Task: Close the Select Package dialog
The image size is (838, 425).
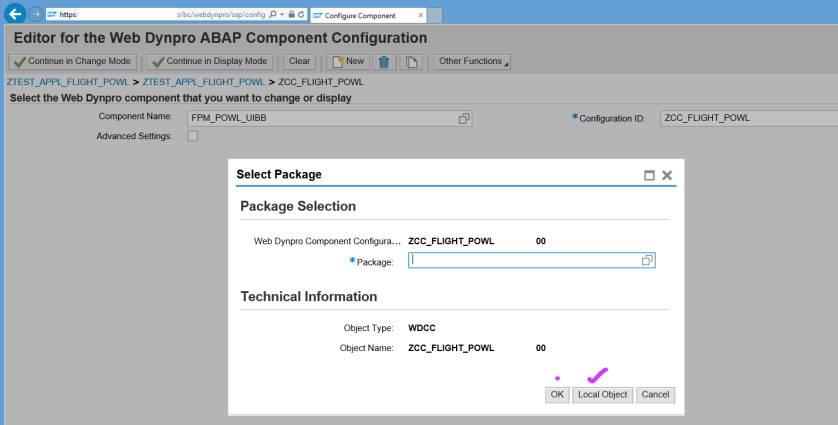Action: (x=667, y=175)
